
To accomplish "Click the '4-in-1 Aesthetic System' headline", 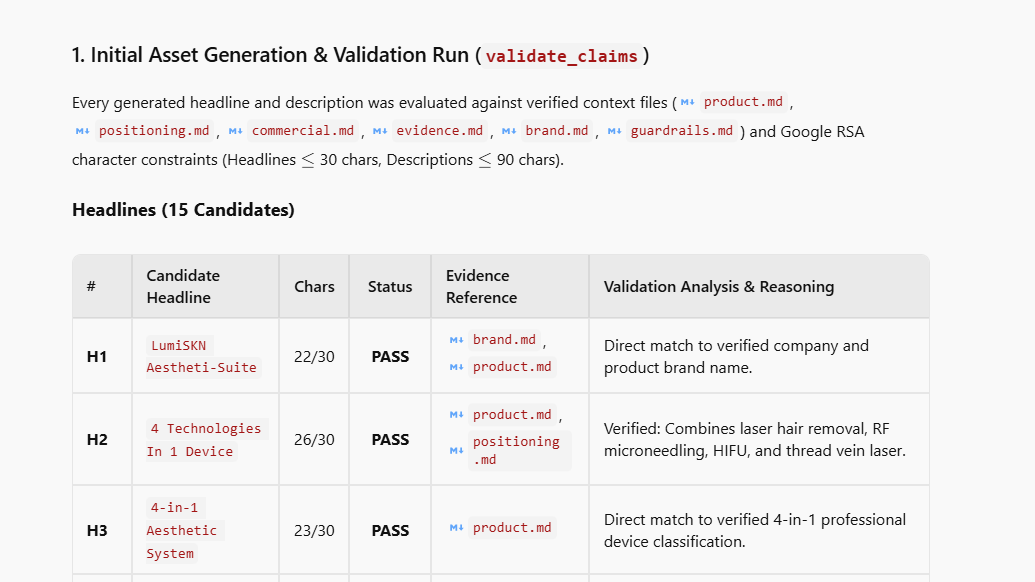I will click(184, 531).
